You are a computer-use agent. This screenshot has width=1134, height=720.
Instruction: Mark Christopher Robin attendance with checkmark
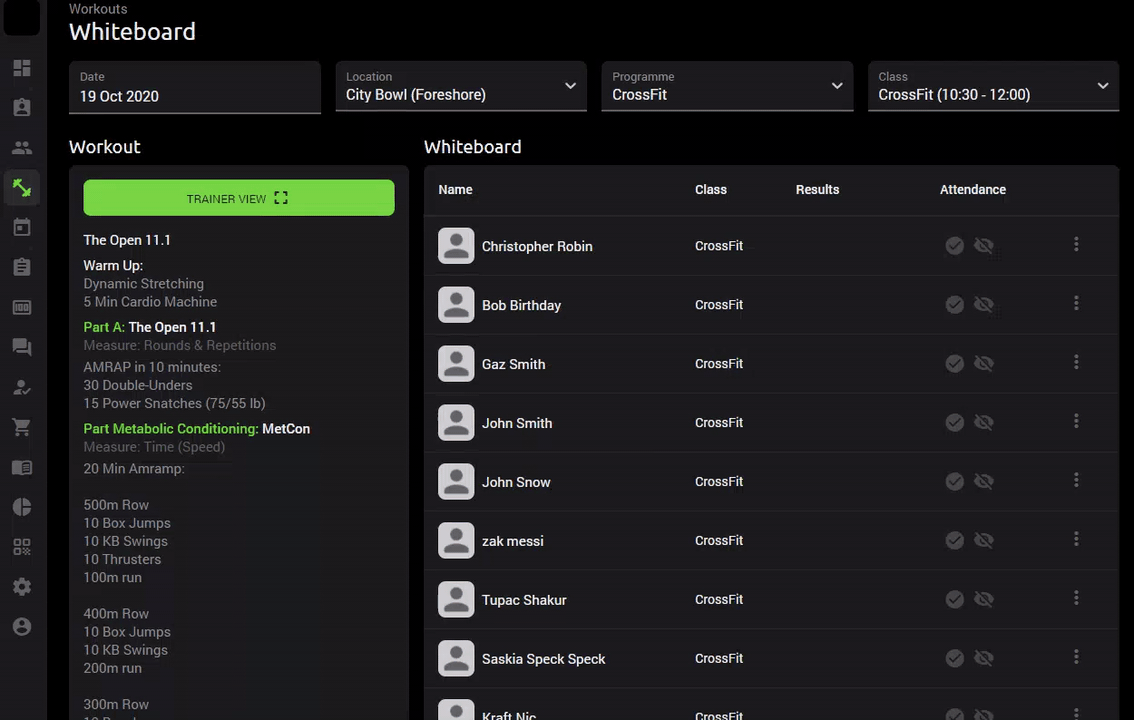click(955, 246)
